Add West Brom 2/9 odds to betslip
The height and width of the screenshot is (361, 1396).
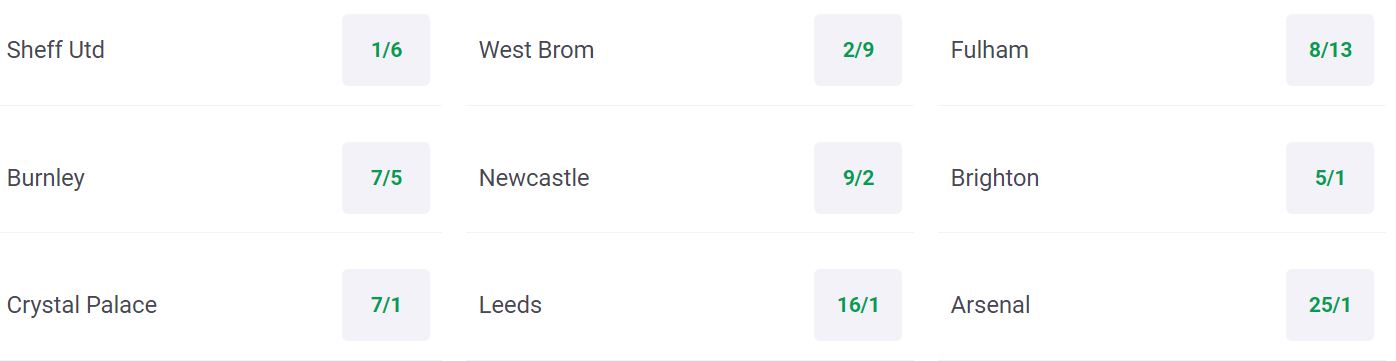pyautogui.click(x=858, y=50)
